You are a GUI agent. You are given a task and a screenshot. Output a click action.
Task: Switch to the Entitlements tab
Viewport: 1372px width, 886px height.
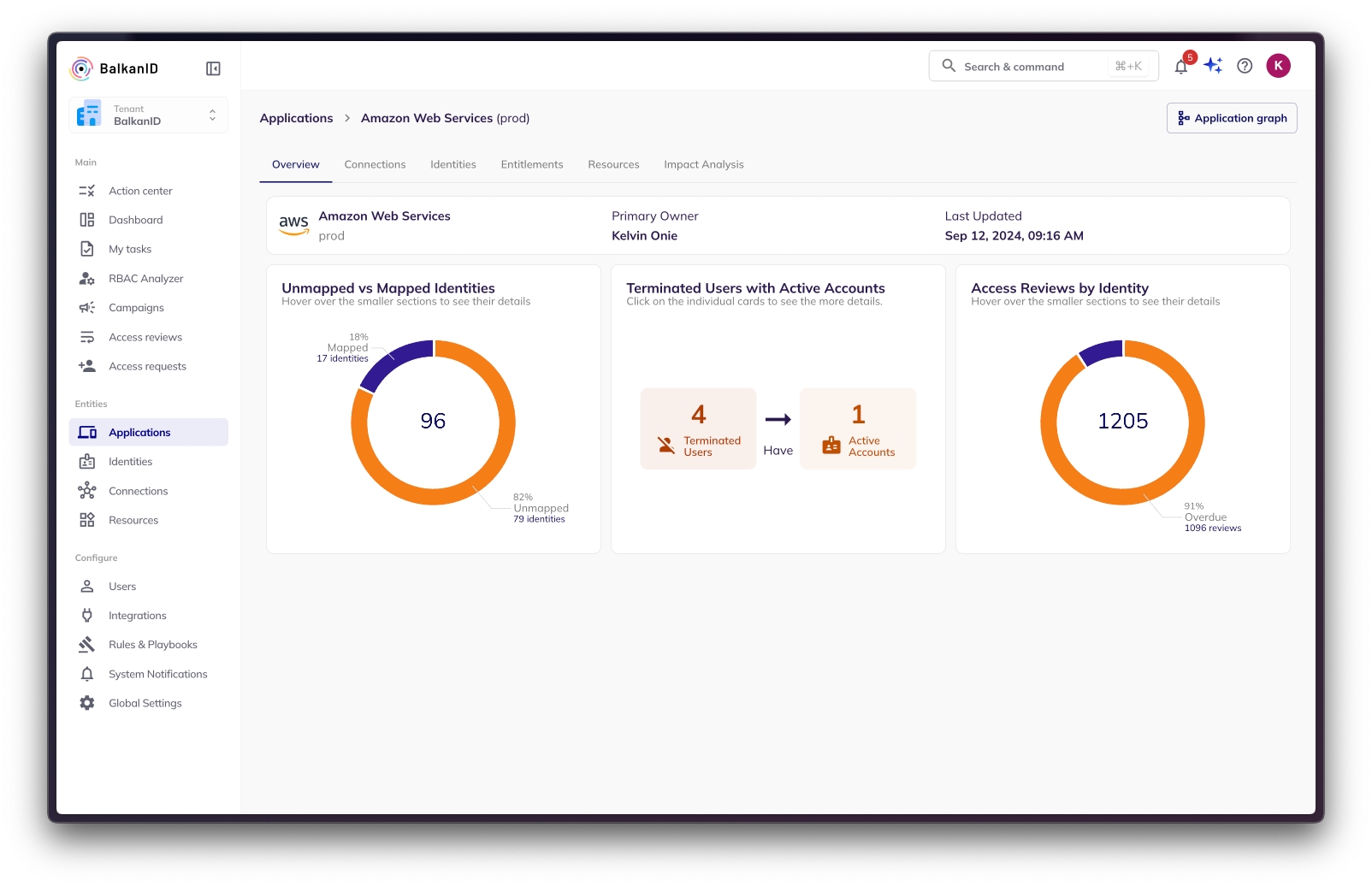coord(531,164)
